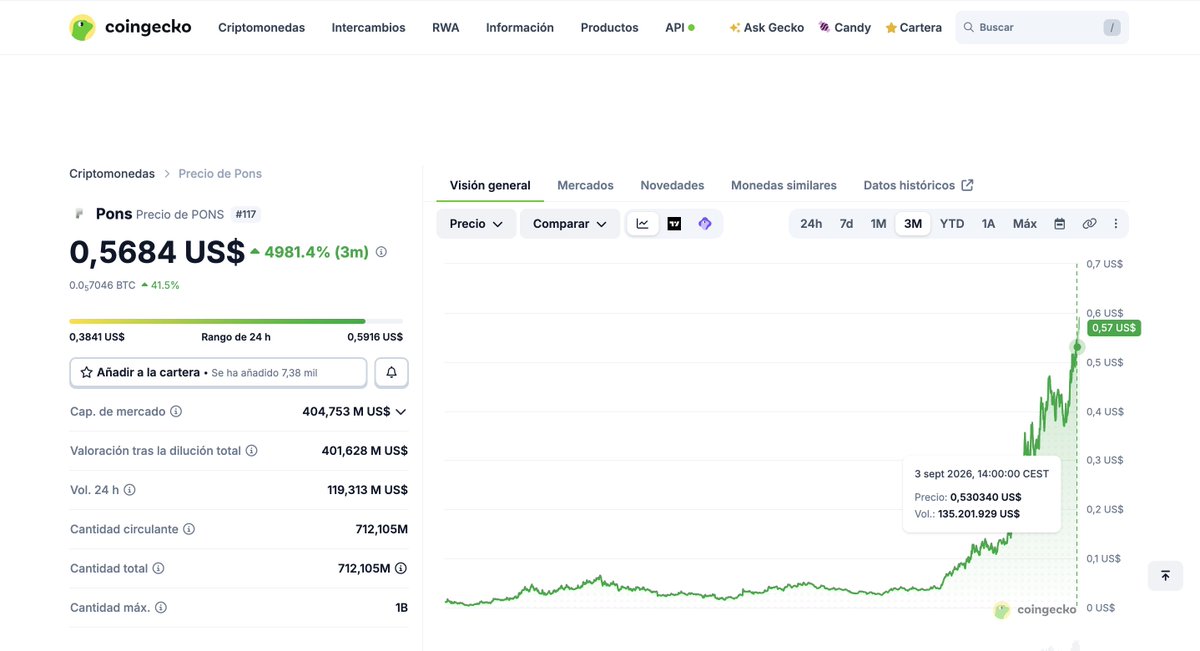
Task: Switch to line chart view
Action: pos(642,224)
